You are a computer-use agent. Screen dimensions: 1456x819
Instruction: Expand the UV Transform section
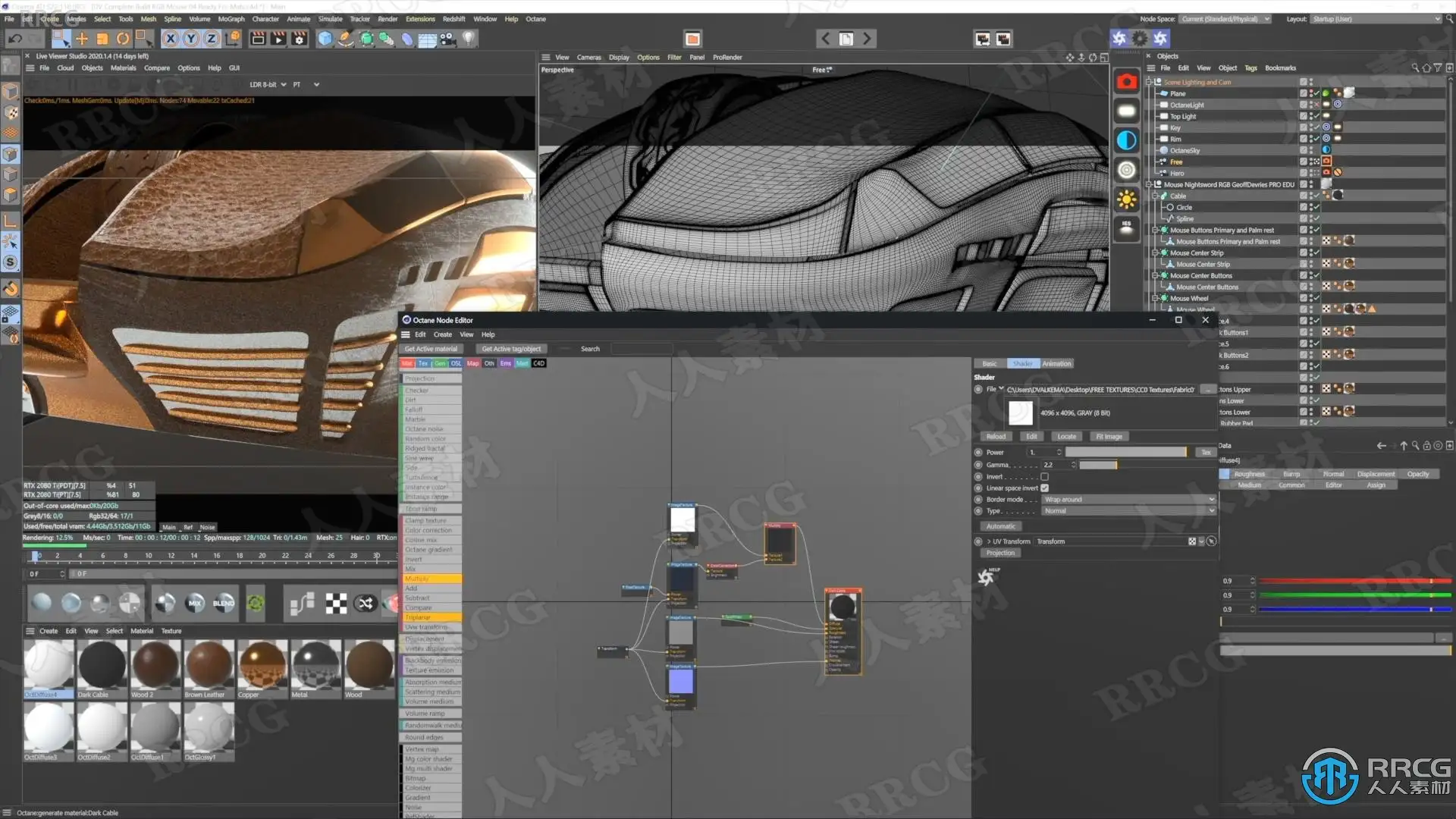coord(989,541)
